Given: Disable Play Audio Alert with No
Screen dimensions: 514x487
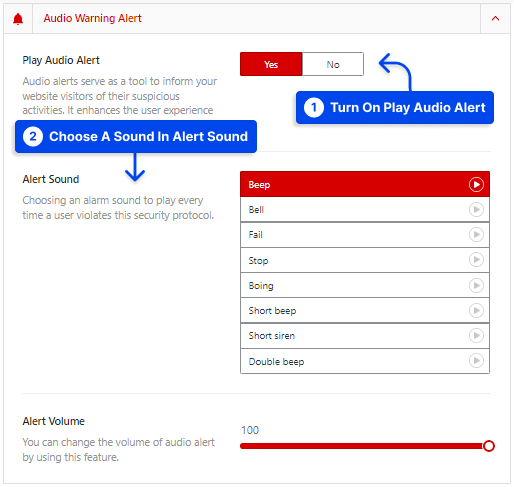Looking at the screenshot, I should 333,64.
